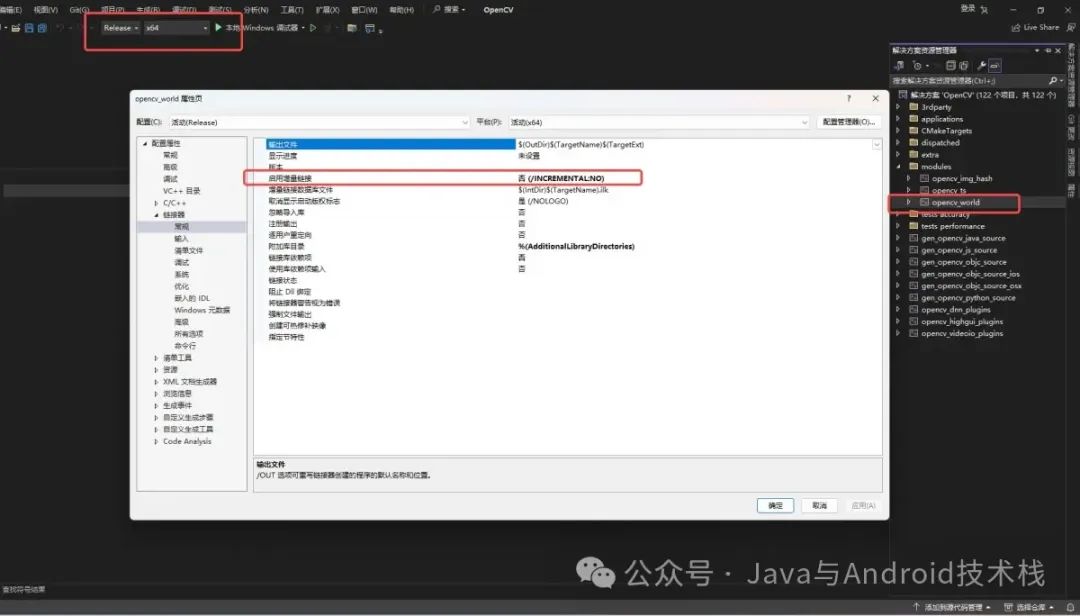The height and width of the screenshot is (616, 1080).
Task: Click the window layout icon in the toolbar
Action: tap(370, 28)
